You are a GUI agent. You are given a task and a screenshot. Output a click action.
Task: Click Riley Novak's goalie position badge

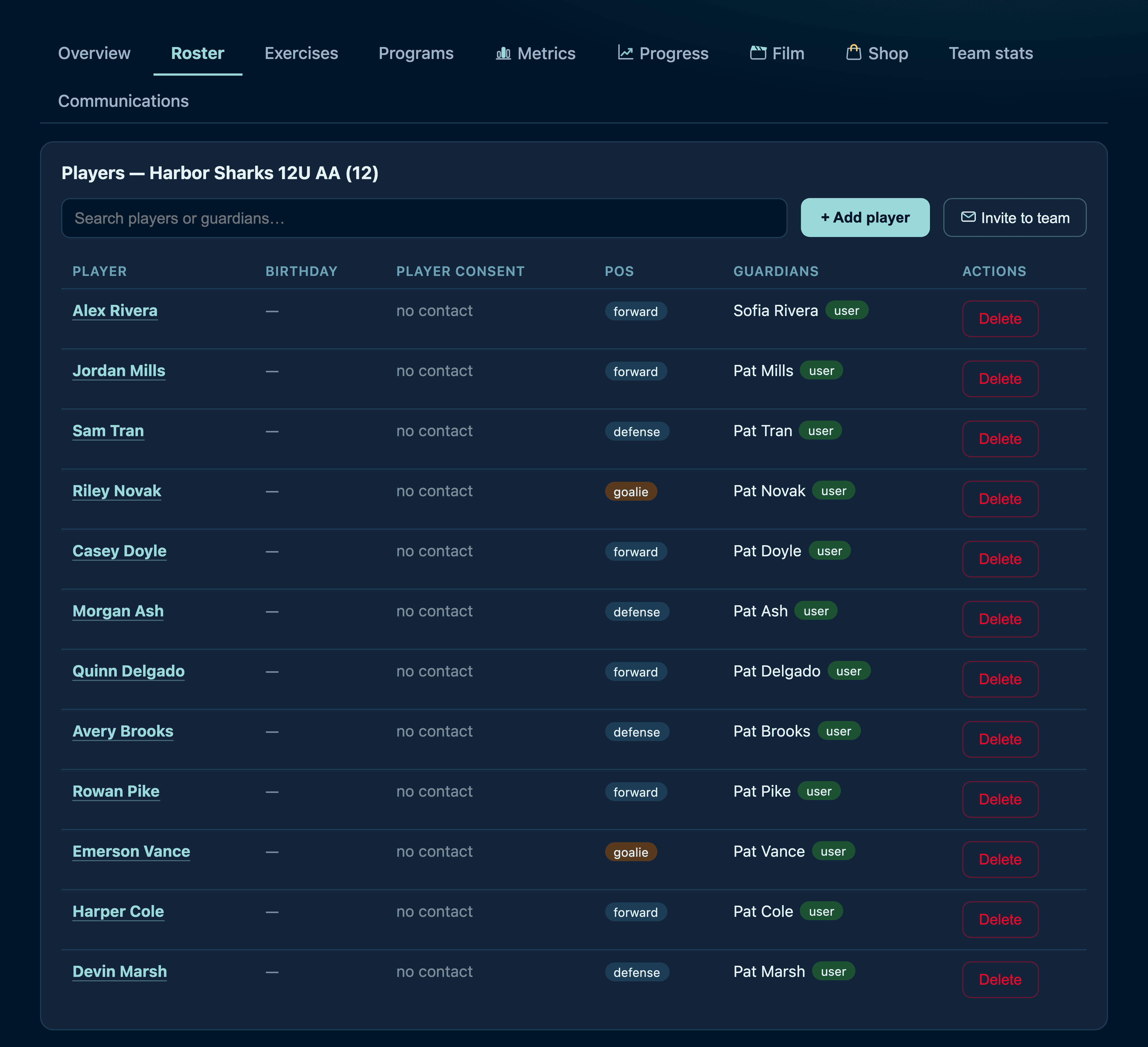(x=630, y=492)
